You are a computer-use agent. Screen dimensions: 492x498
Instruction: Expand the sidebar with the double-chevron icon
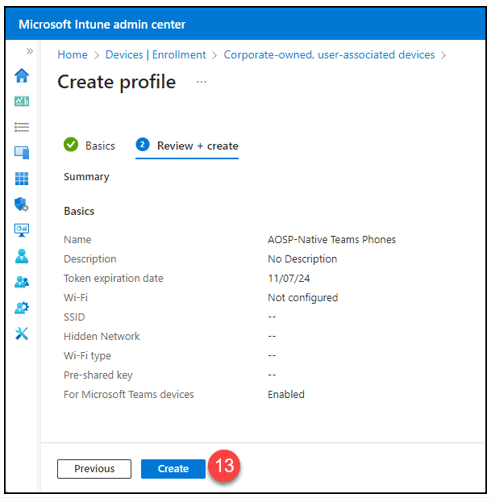coord(30,51)
